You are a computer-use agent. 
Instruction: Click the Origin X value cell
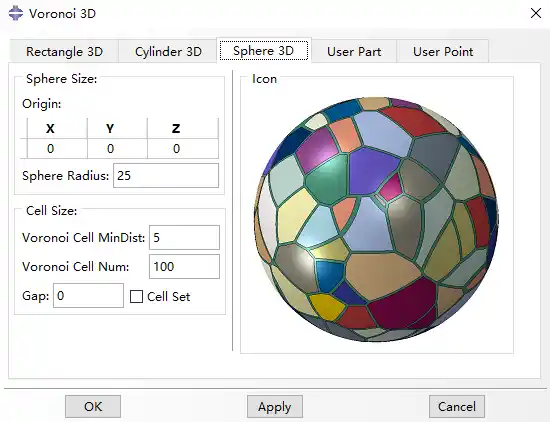57,149
